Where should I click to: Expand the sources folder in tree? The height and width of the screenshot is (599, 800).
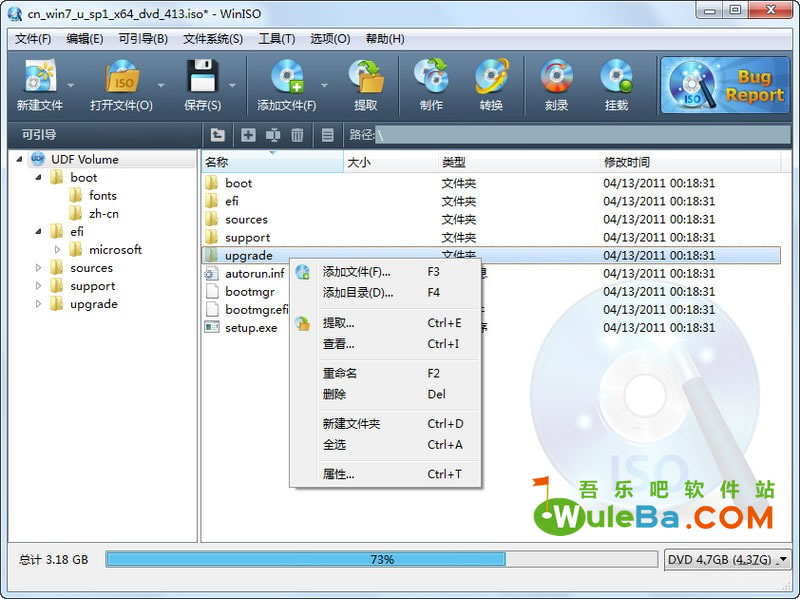38,267
